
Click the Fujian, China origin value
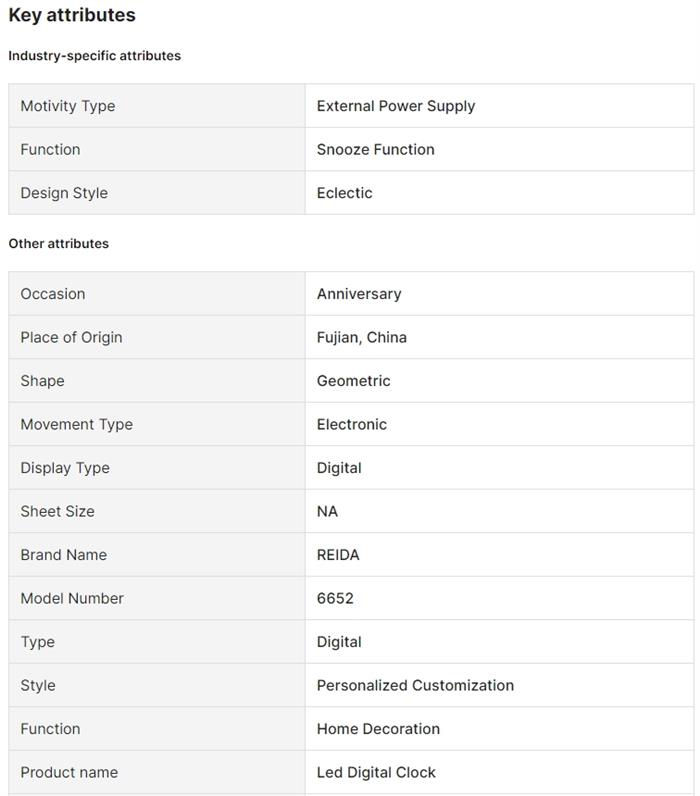click(x=362, y=338)
